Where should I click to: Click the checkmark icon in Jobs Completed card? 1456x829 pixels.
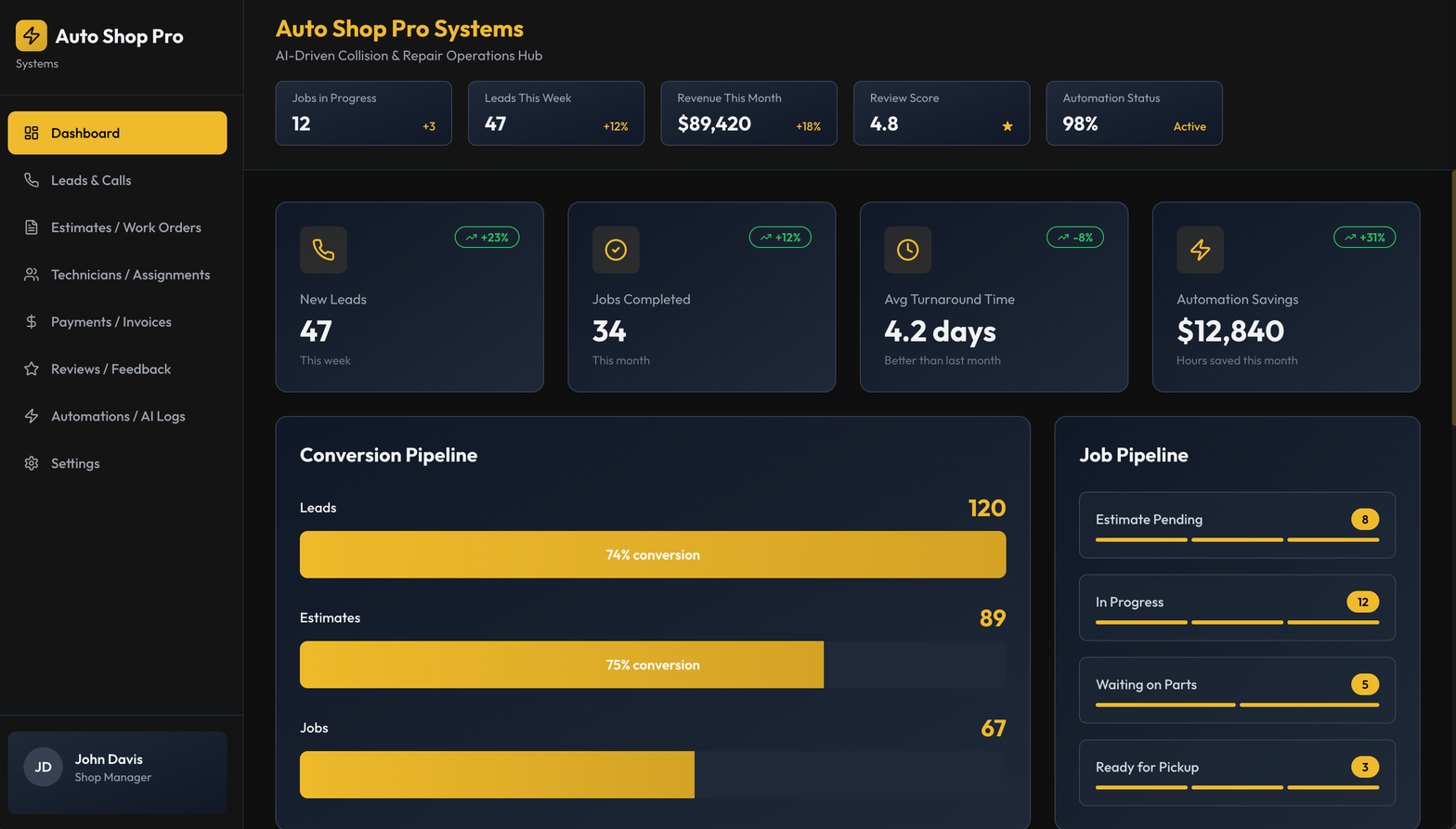point(616,250)
